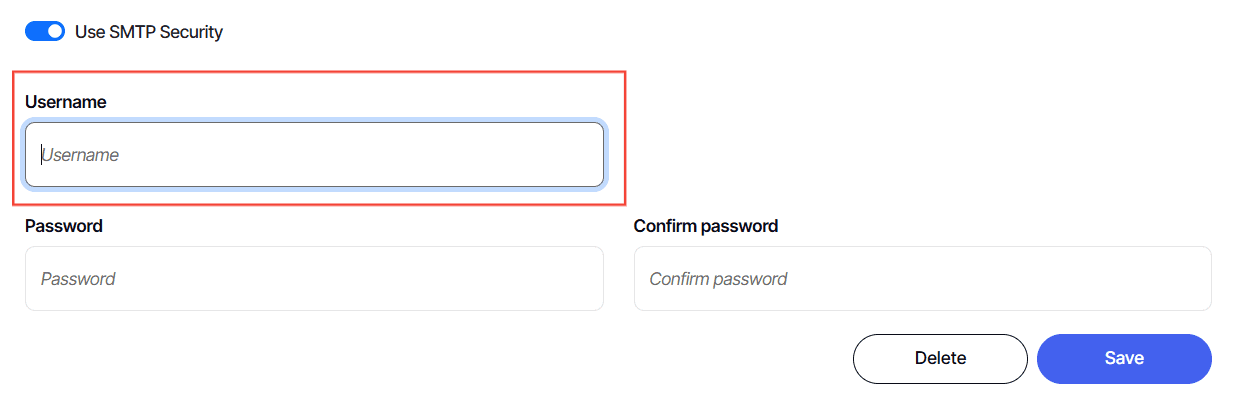Focus the Confirm password input field

pyautogui.click(x=923, y=279)
